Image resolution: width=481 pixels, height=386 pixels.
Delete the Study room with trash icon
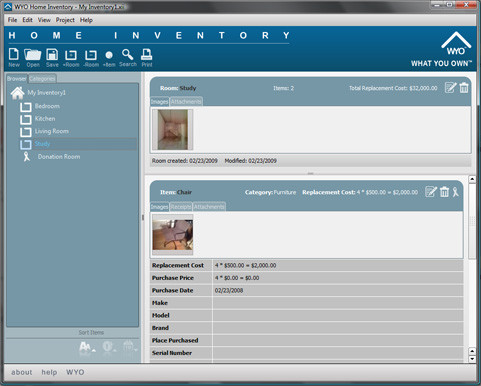click(464, 88)
